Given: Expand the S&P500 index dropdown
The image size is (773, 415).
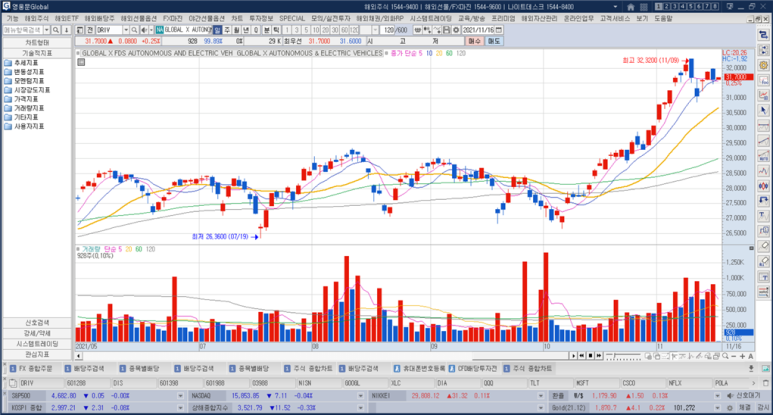Looking at the screenshot, I should [180, 396].
